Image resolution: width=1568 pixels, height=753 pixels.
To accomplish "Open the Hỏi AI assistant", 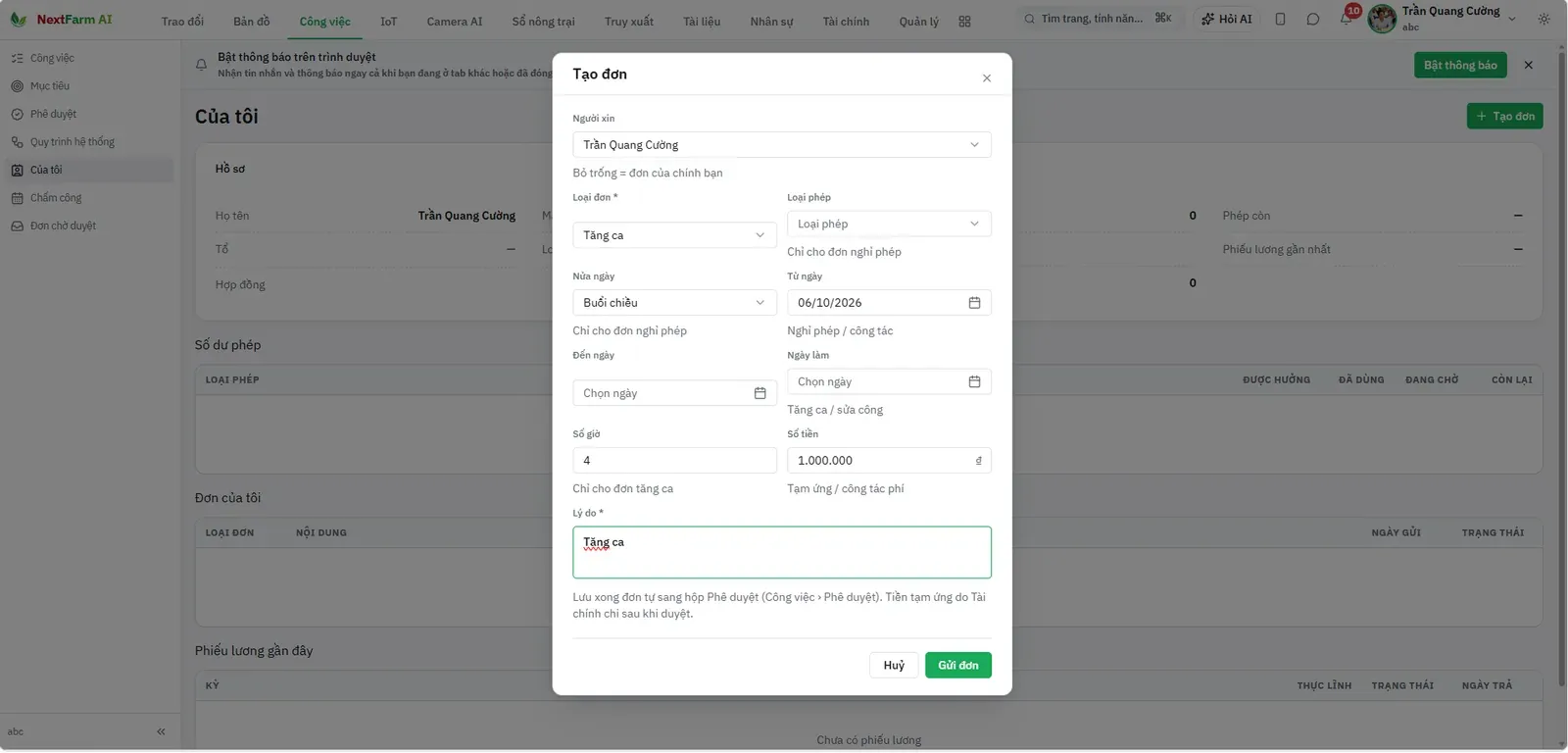I will click(1227, 19).
